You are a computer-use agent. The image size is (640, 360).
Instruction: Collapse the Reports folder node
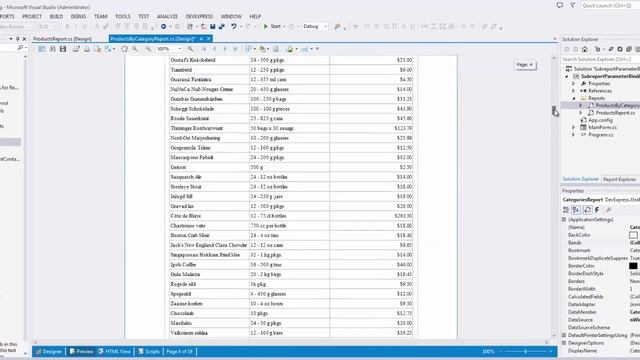[x=574, y=98]
